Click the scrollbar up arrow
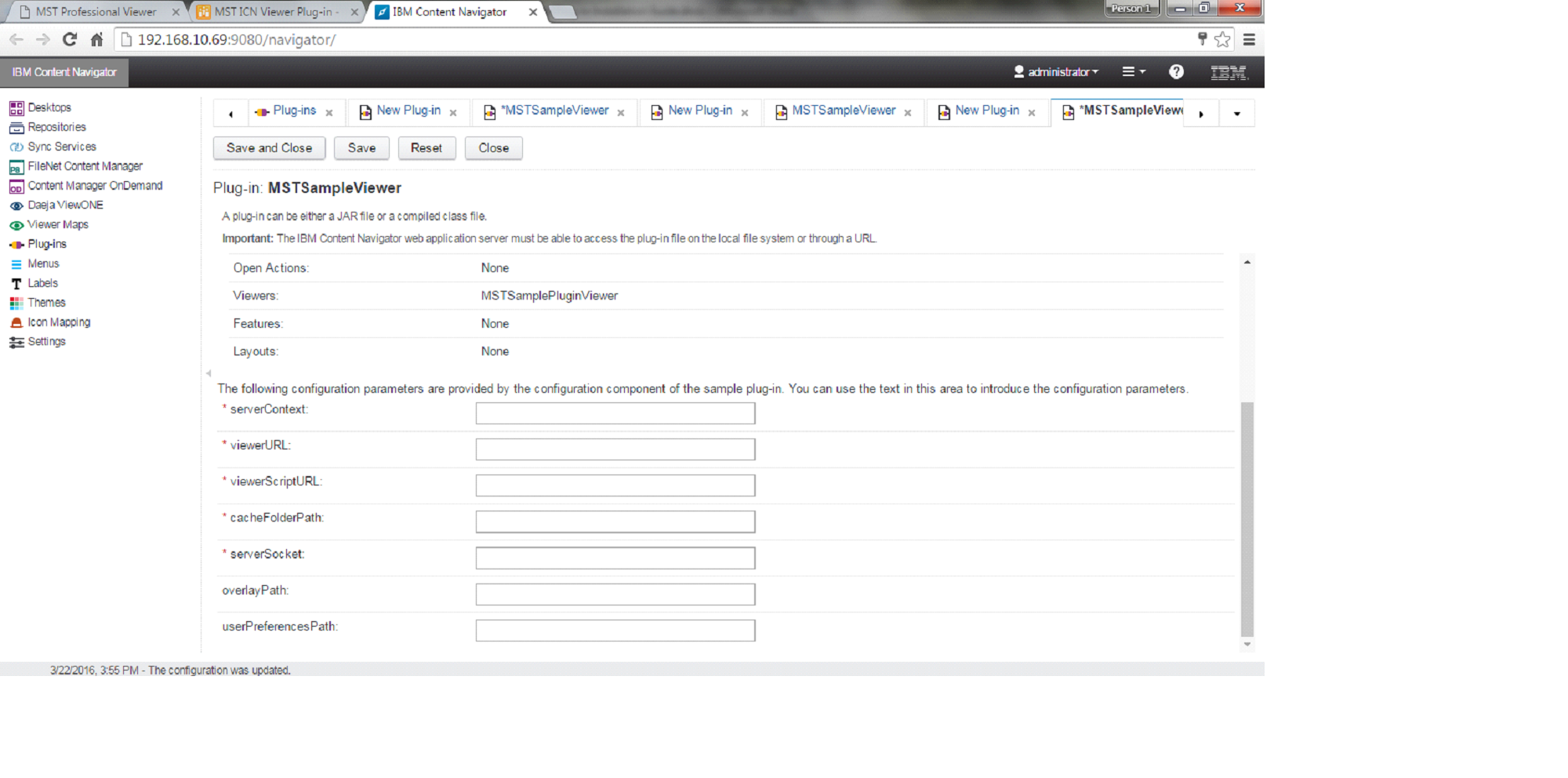The height and width of the screenshot is (778, 1568). pyautogui.click(x=1247, y=262)
